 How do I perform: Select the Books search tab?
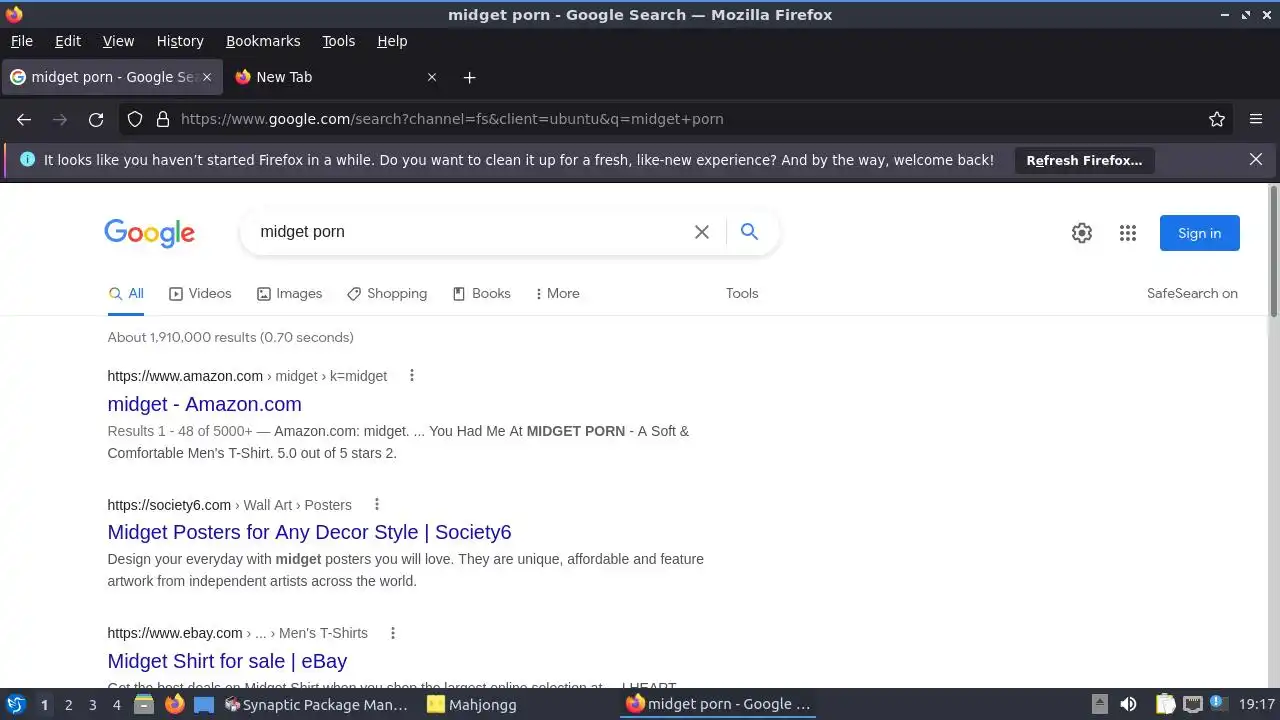tap(481, 293)
